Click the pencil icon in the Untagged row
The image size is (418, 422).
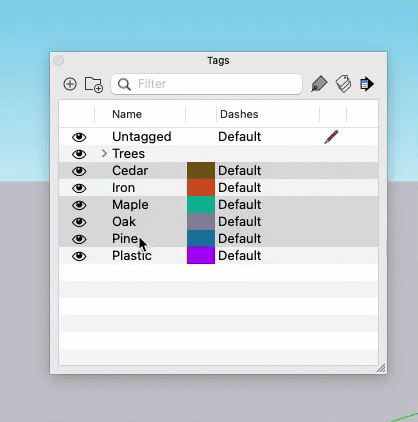click(331, 137)
